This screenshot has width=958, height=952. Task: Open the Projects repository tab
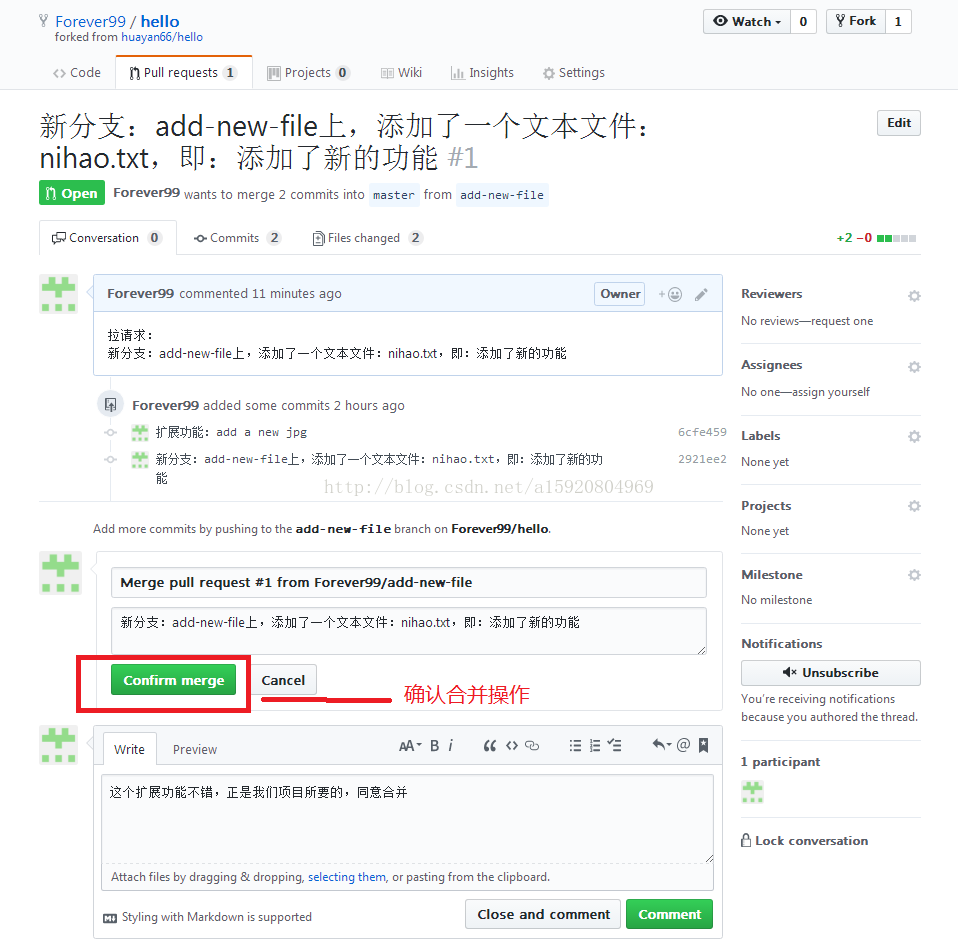(308, 73)
